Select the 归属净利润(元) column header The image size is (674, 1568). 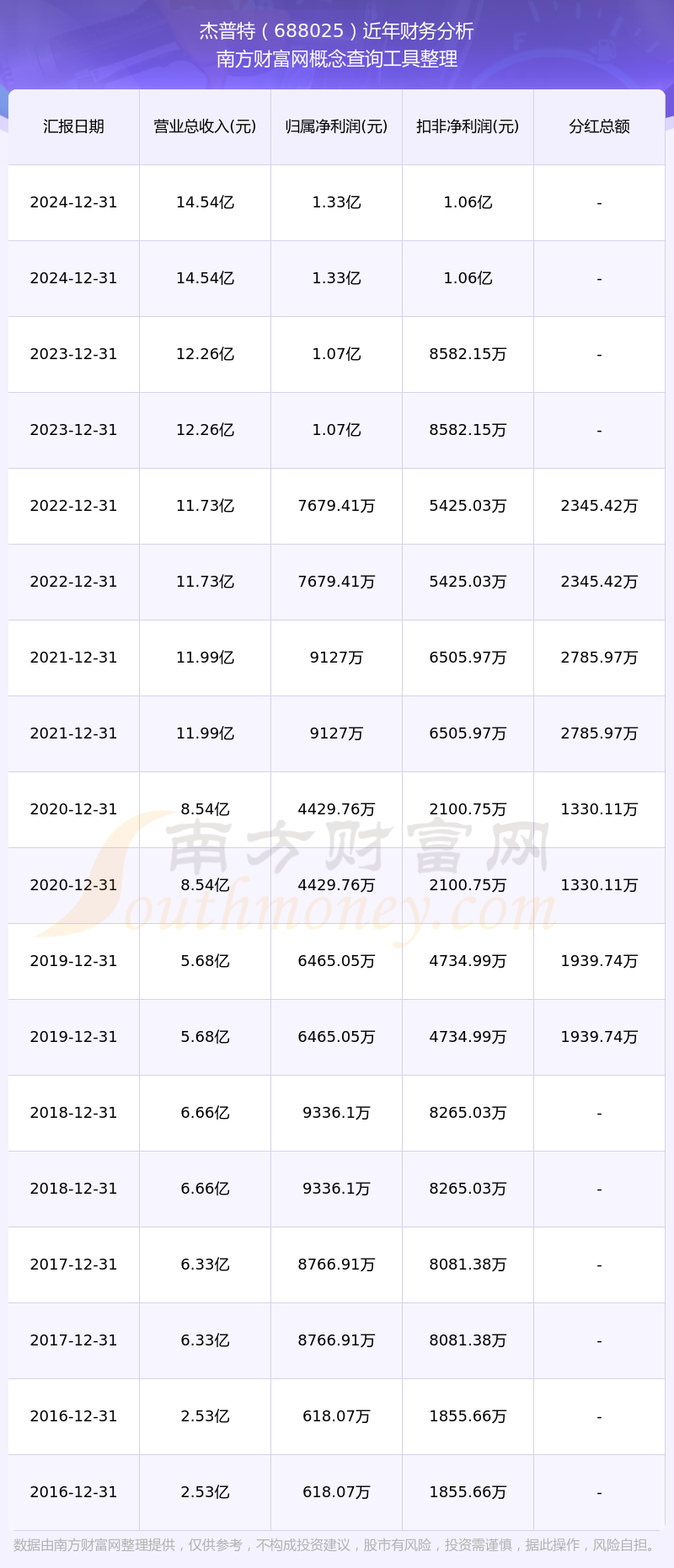coord(336,126)
